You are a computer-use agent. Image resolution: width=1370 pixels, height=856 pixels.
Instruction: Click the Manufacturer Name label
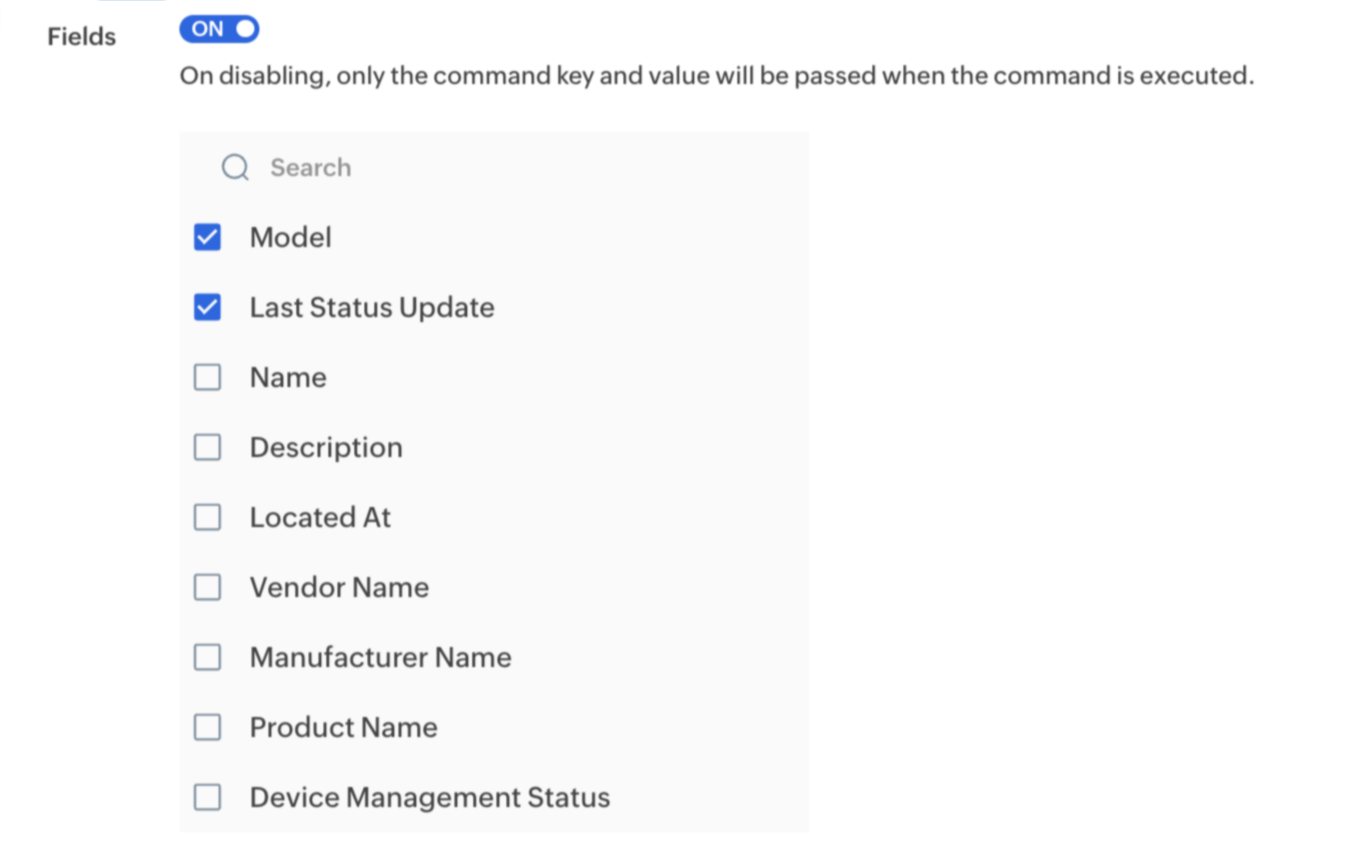(380, 657)
